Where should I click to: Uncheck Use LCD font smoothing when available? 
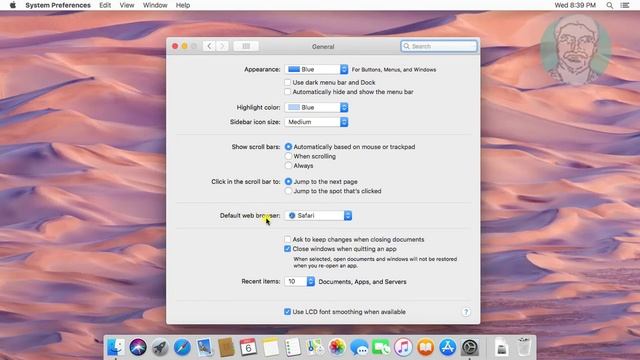pos(288,311)
